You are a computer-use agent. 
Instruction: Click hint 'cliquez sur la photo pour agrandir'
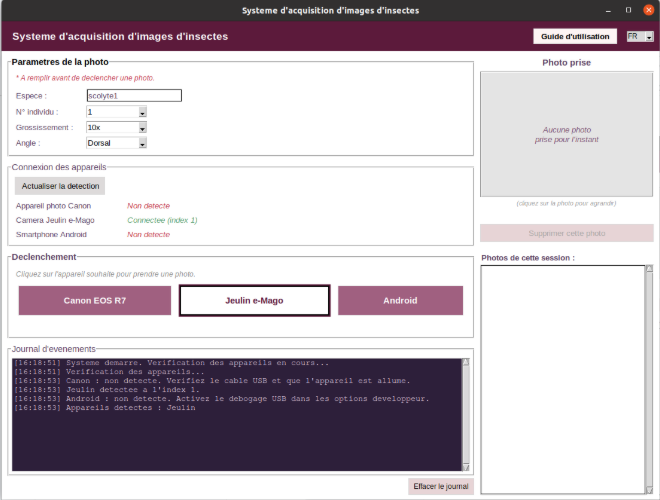click(x=566, y=203)
